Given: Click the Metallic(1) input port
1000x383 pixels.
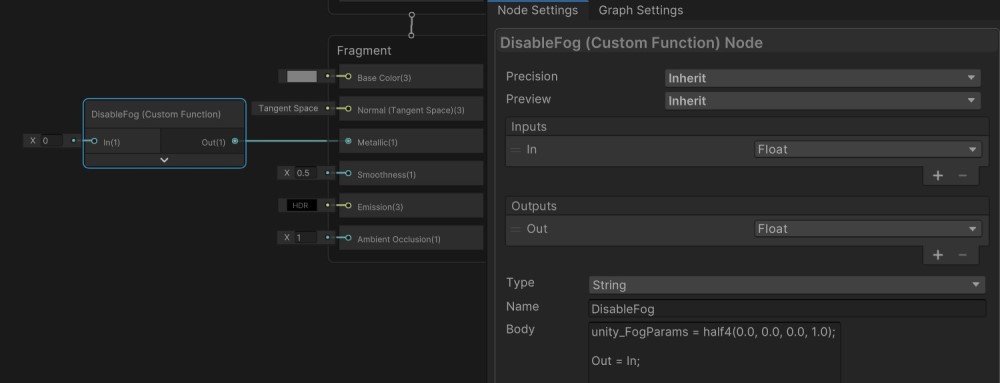Looking at the screenshot, I should (x=348, y=141).
